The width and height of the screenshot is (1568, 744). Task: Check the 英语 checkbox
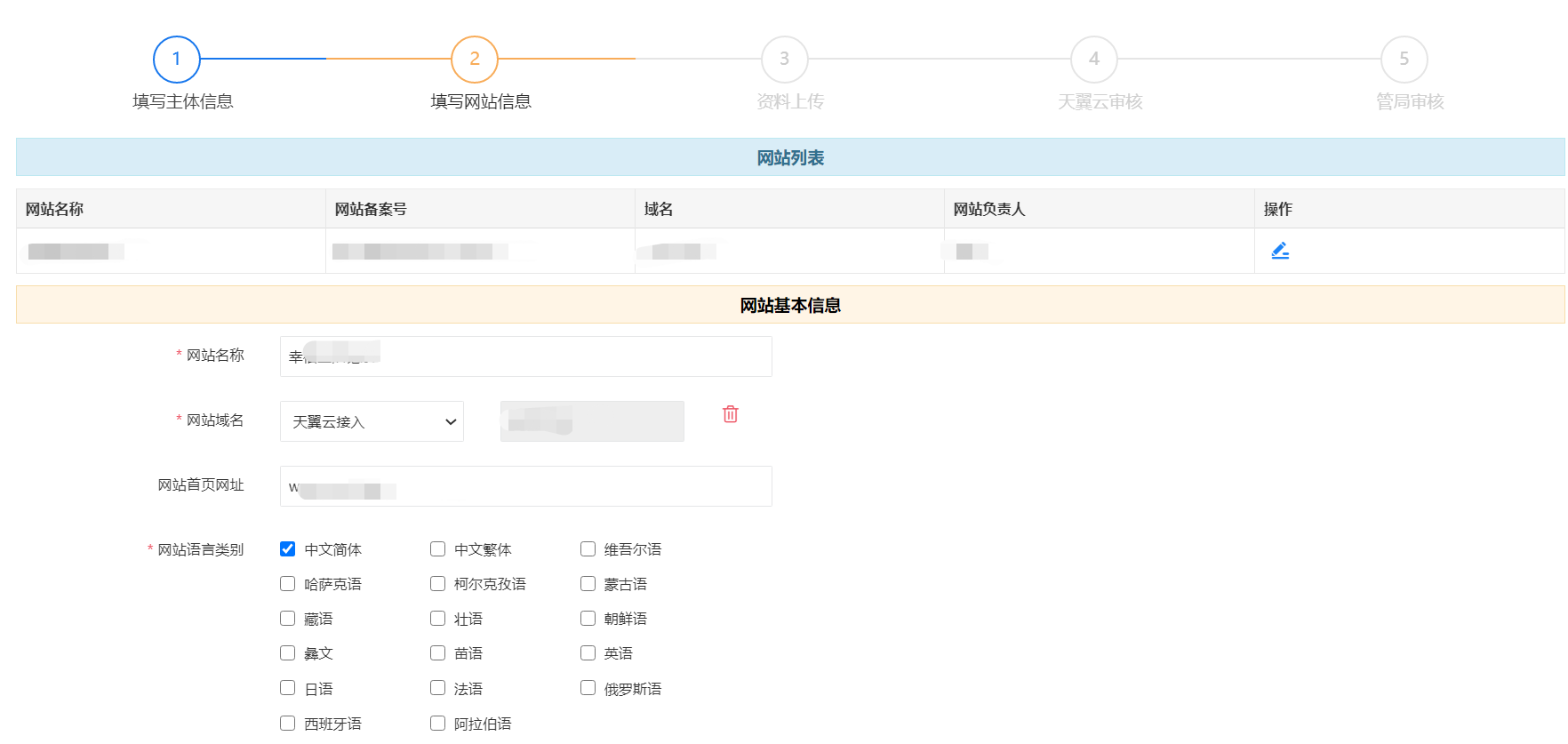tap(588, 653)
